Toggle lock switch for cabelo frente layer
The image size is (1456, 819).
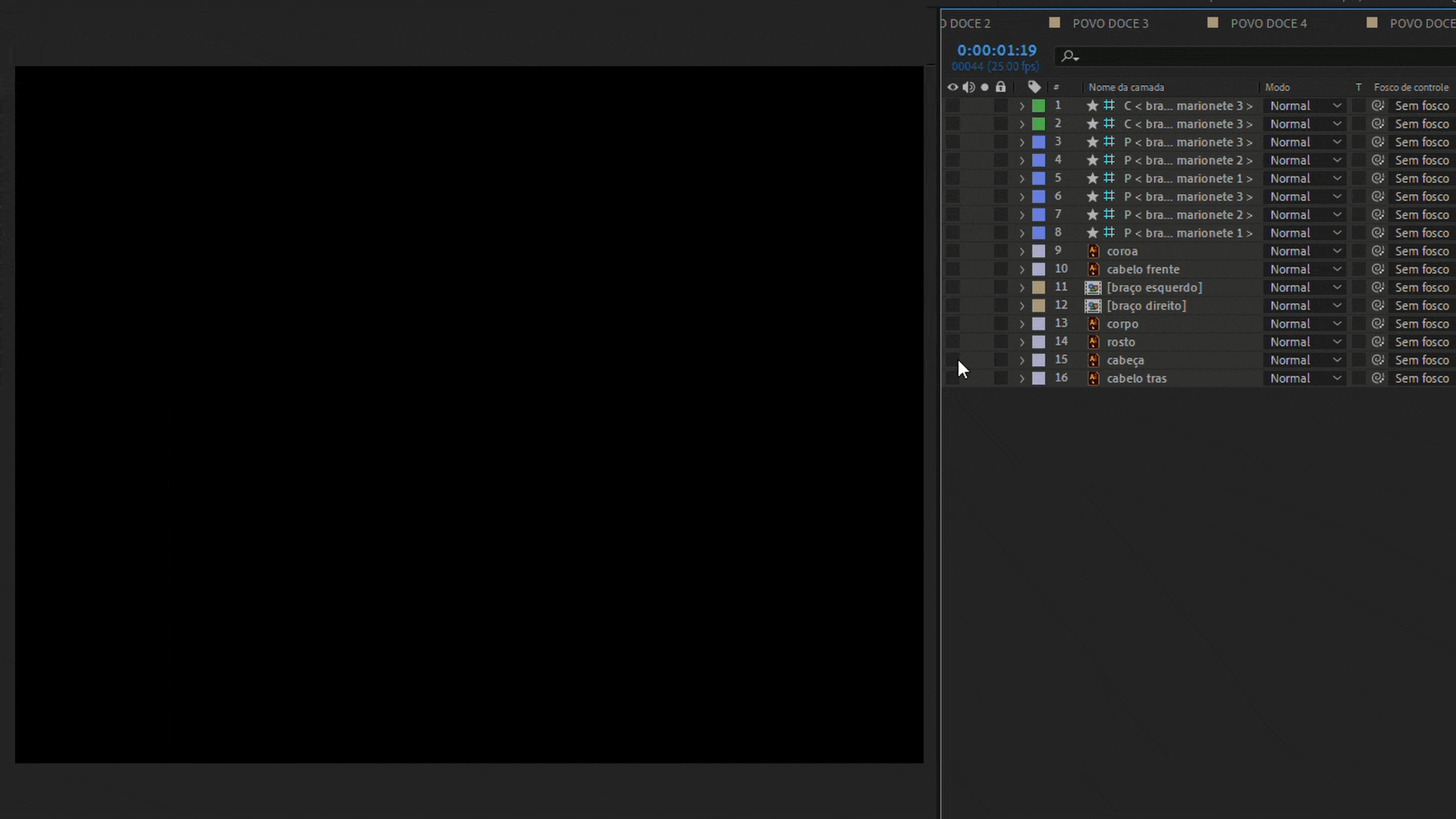tap(1001, 269)
